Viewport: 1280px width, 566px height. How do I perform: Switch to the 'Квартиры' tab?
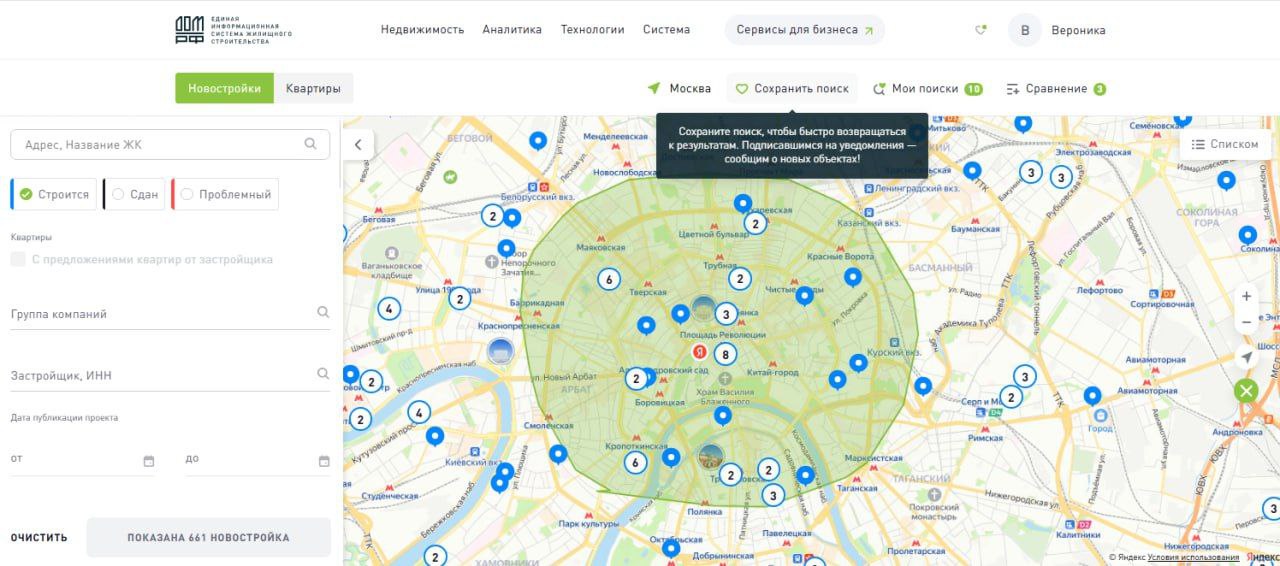[313, 88]
